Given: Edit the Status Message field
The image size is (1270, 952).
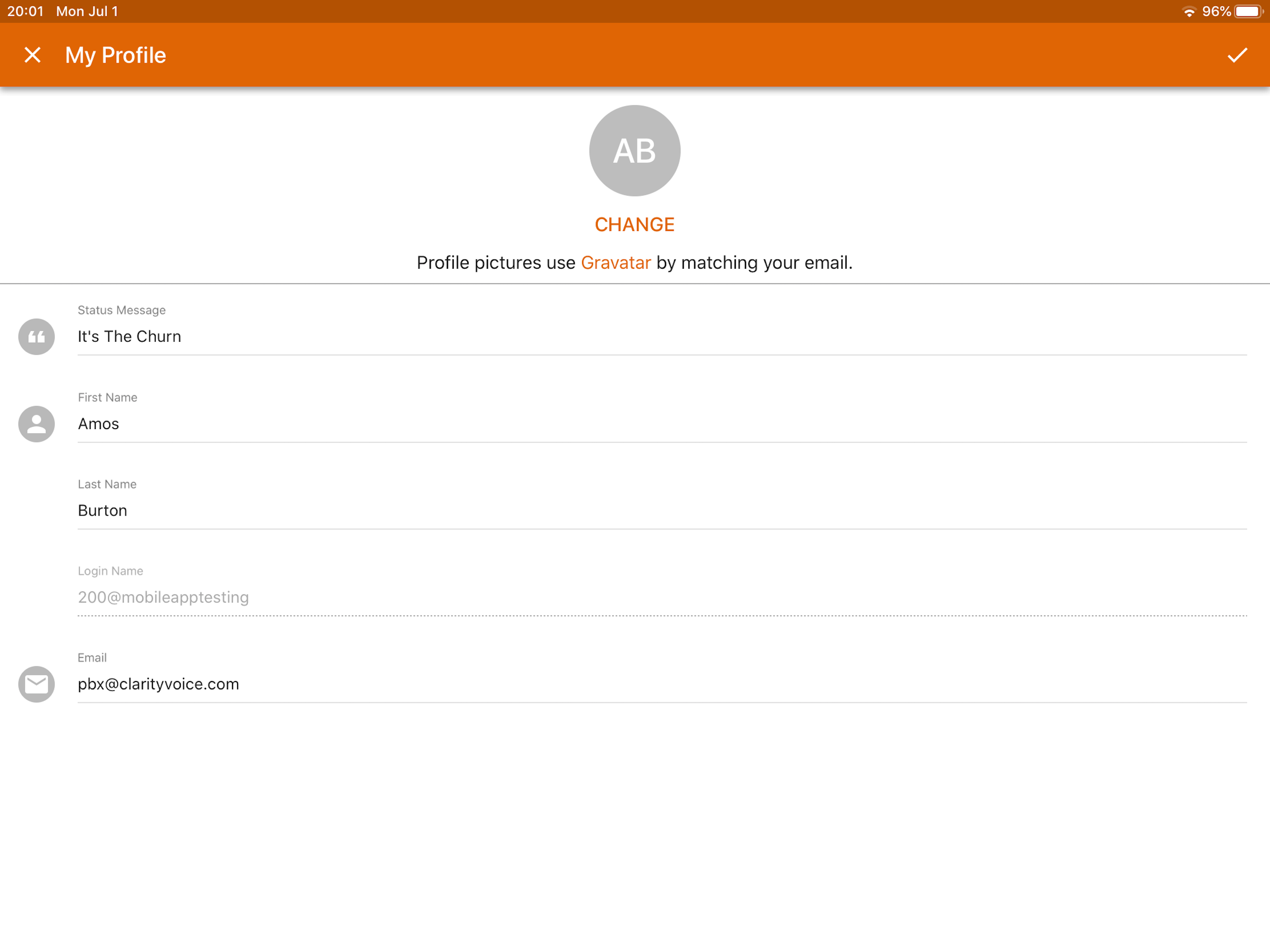Looking at the screenshot, I should 662,337.
